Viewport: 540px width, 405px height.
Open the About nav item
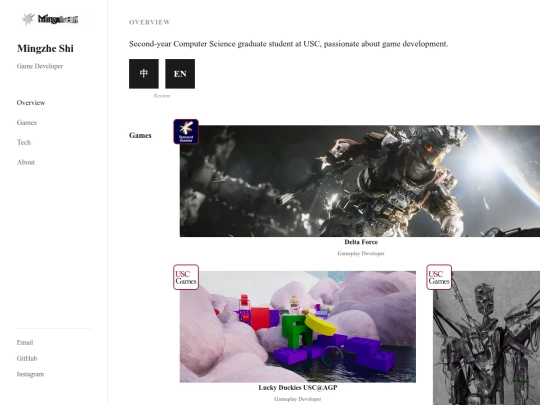tap(26, 162)
